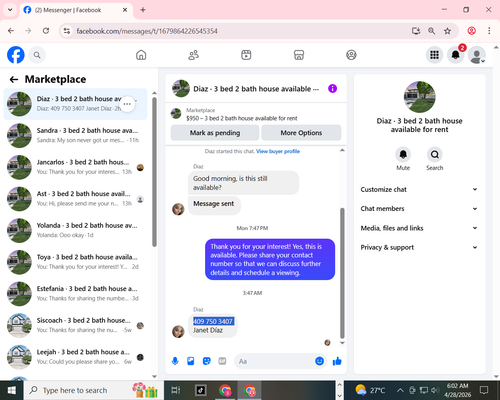
Task: Reload the page with refresh icon
Action: point(46,31)
